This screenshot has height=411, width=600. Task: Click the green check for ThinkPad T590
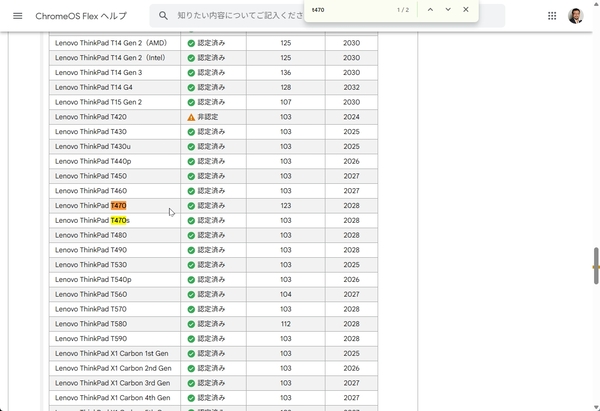point(191,339)
